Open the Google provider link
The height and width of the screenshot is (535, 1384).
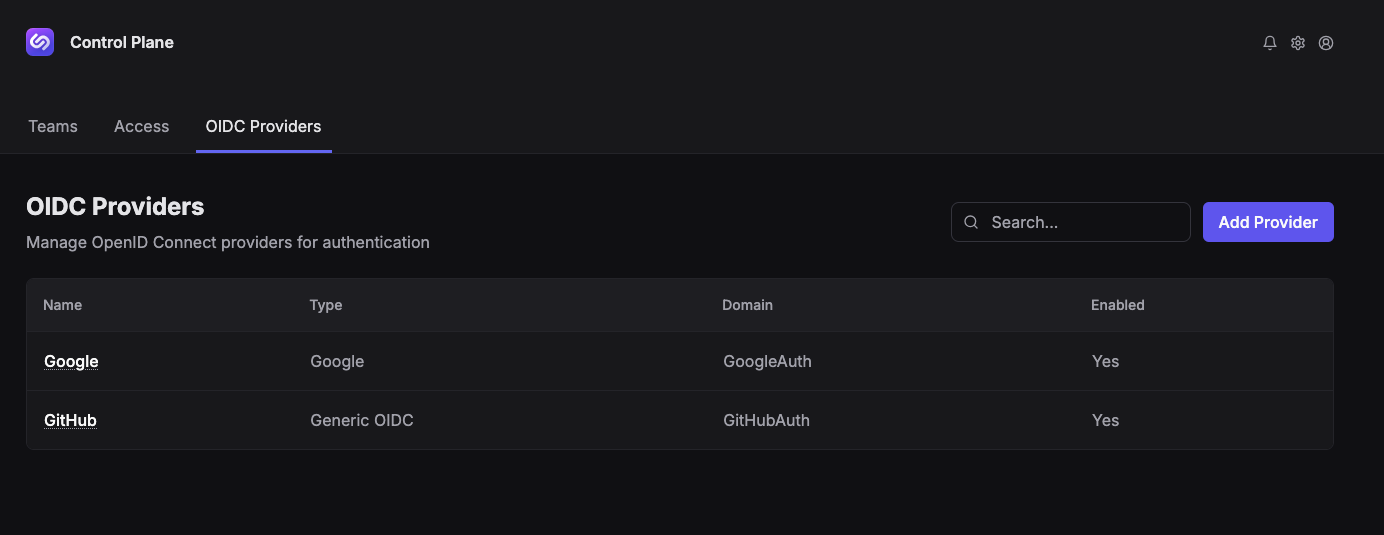[71, 361]
